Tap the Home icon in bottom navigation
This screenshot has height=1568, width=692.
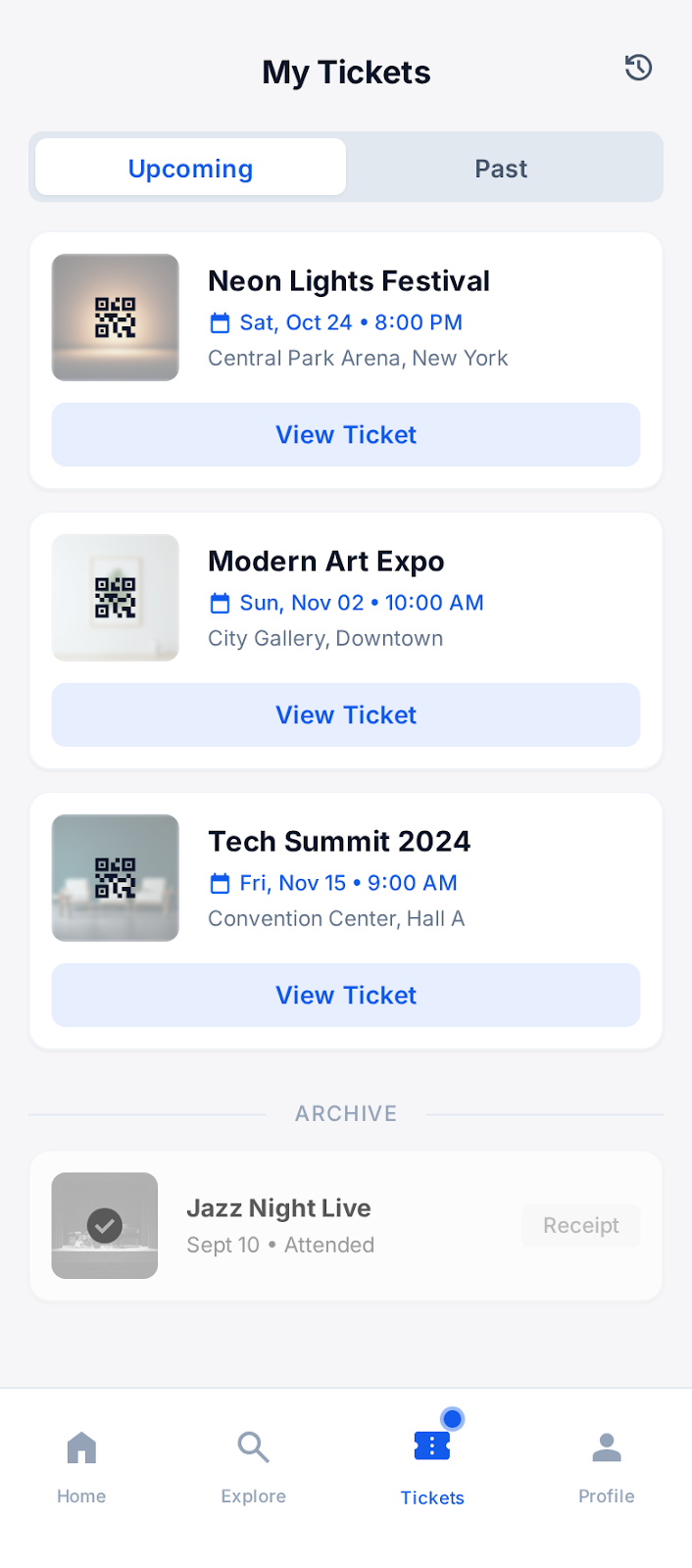(x=81, y=1447)
